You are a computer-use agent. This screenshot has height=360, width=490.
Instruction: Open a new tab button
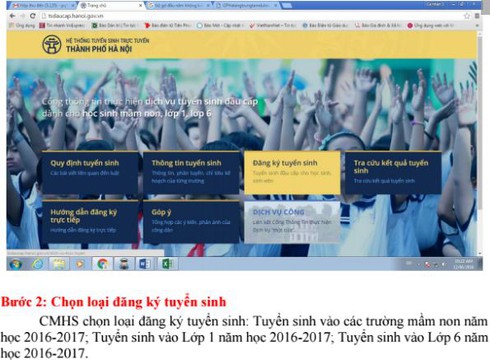coord(287,6)
